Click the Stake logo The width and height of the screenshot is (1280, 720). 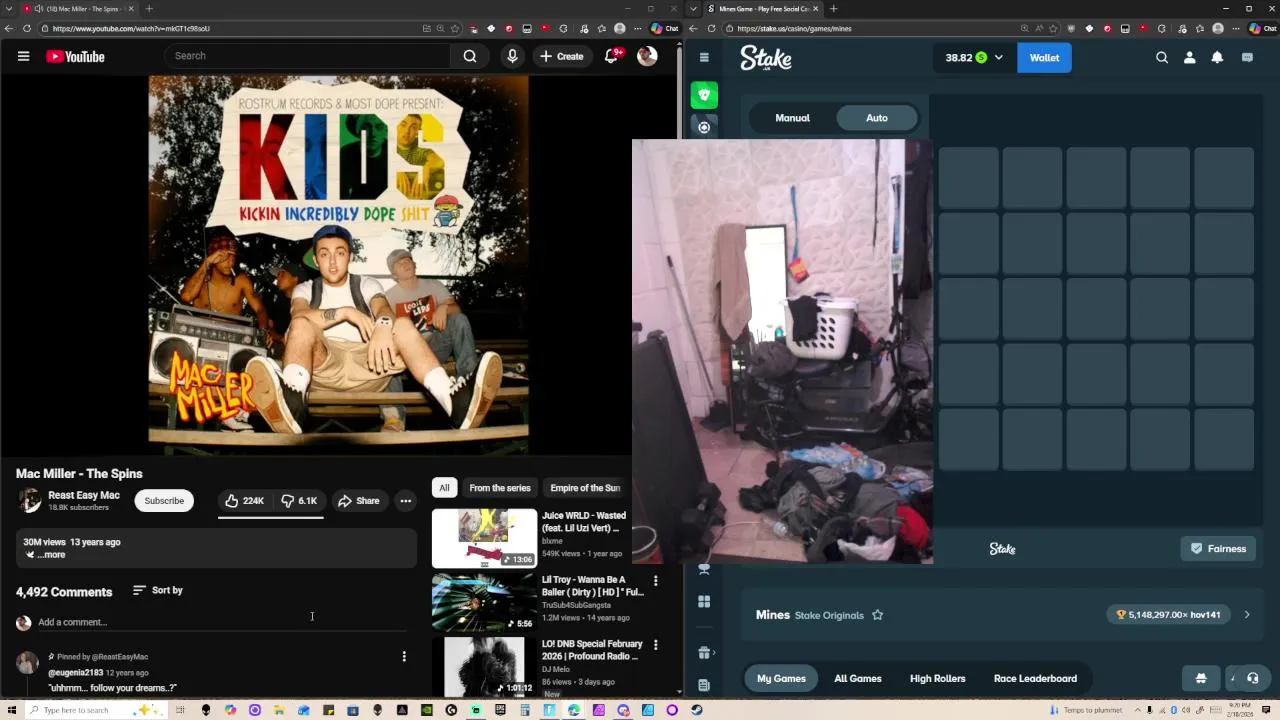(766, 58)
